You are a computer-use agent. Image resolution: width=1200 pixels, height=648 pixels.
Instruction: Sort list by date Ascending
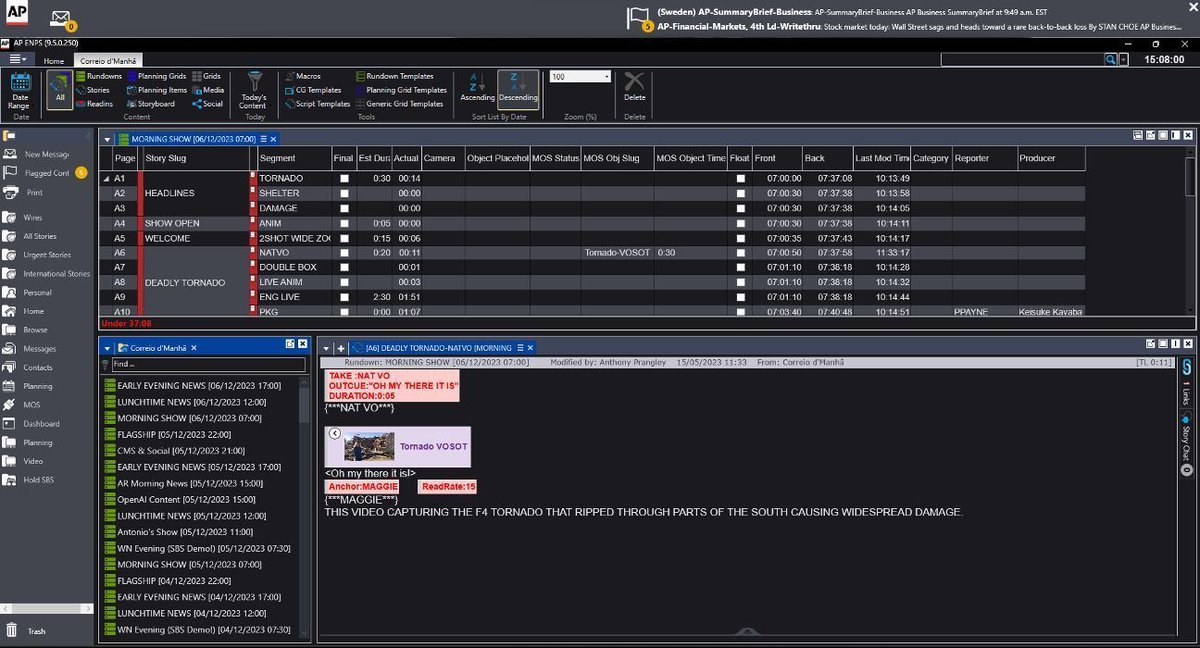click(x=477, y=88)
